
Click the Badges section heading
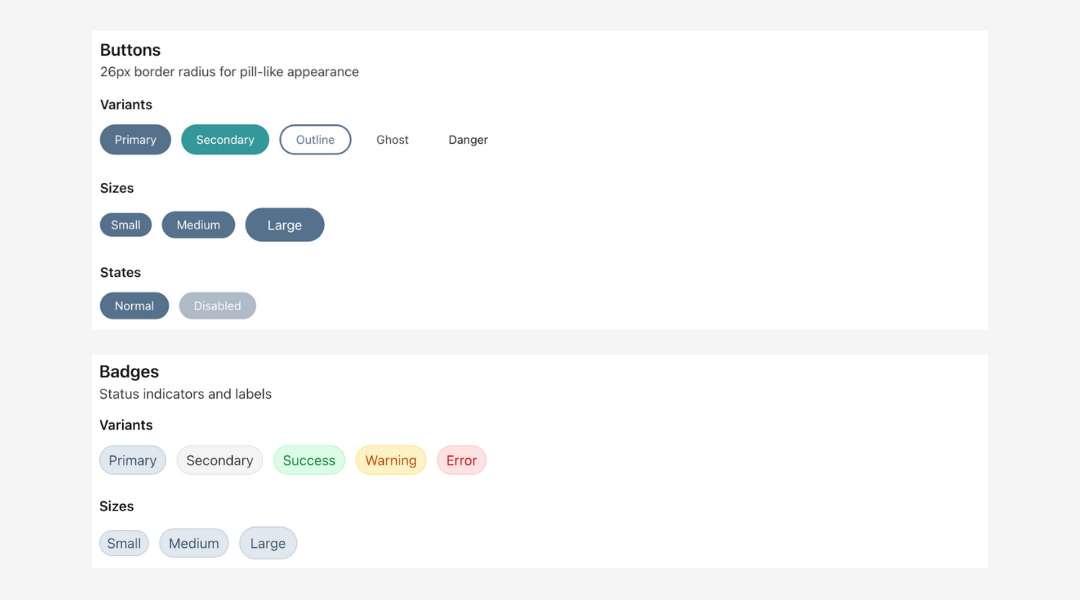point(129,371)
